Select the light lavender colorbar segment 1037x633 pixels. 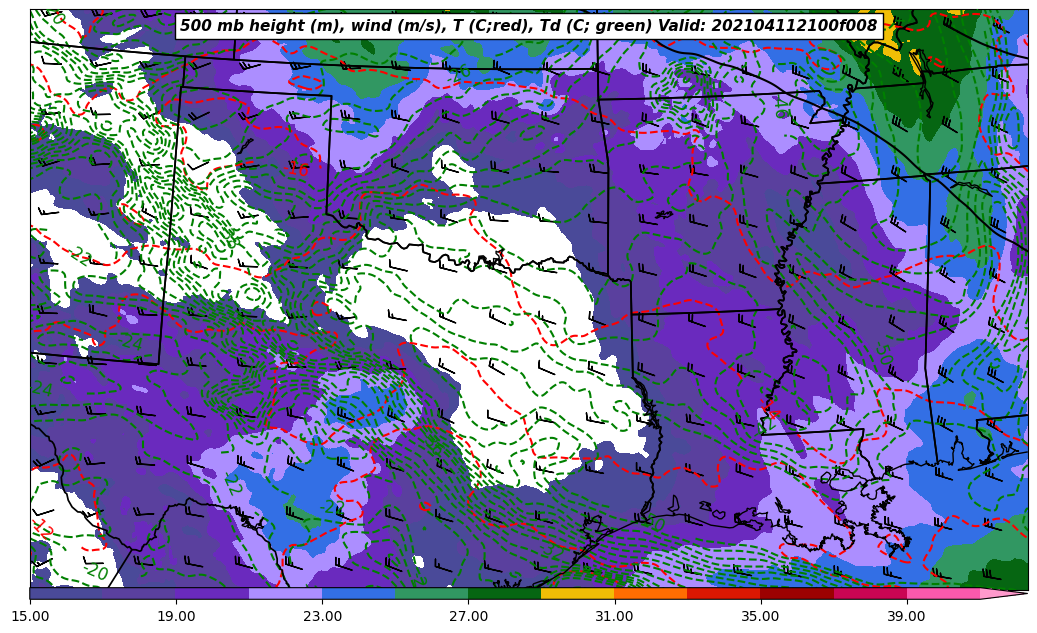(x=286, y=593)
